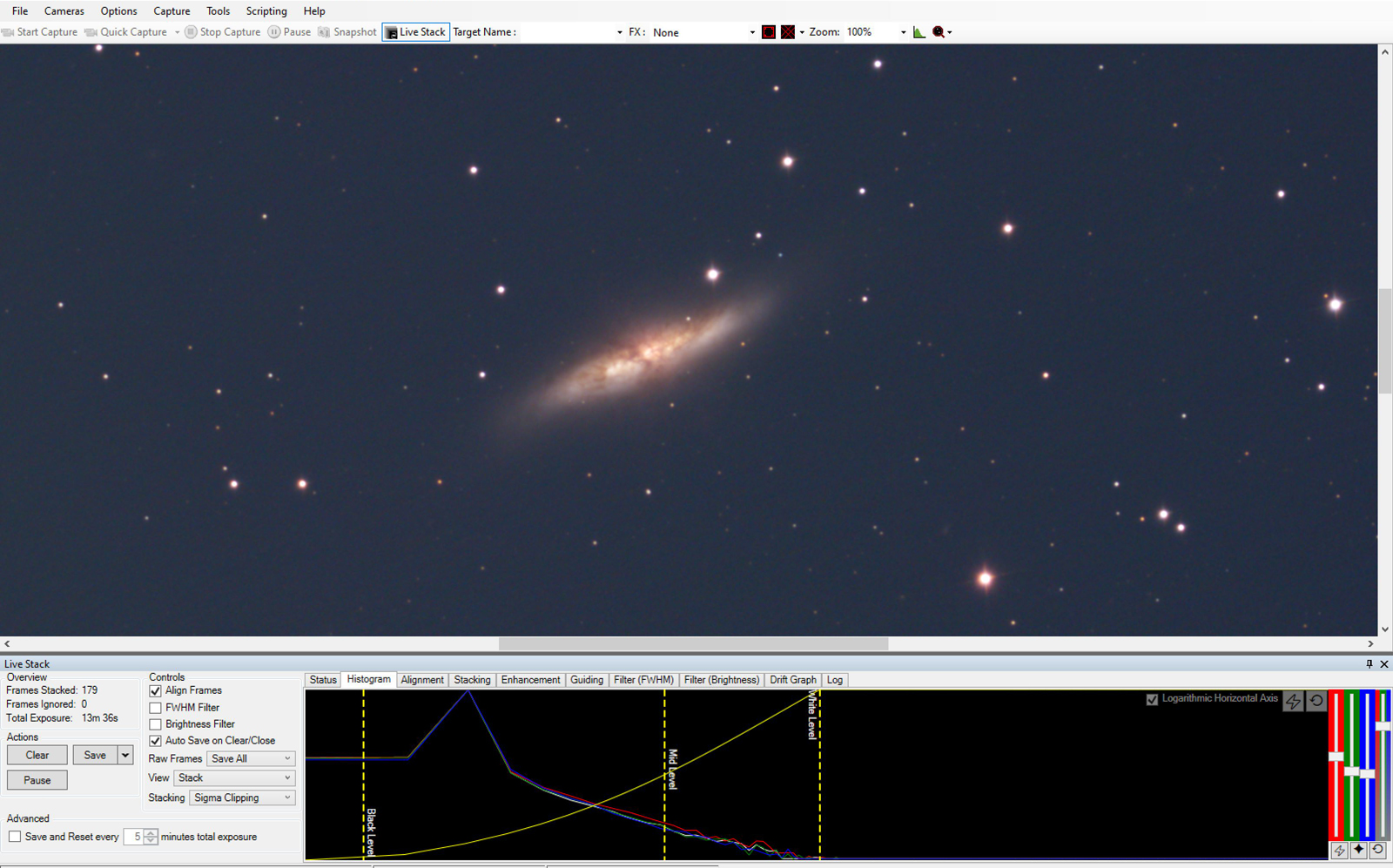The width and height of the screenshot is (1393, 868).
Task: Open the Stacking Sigma Clipping dropdown
Action: 242,797
